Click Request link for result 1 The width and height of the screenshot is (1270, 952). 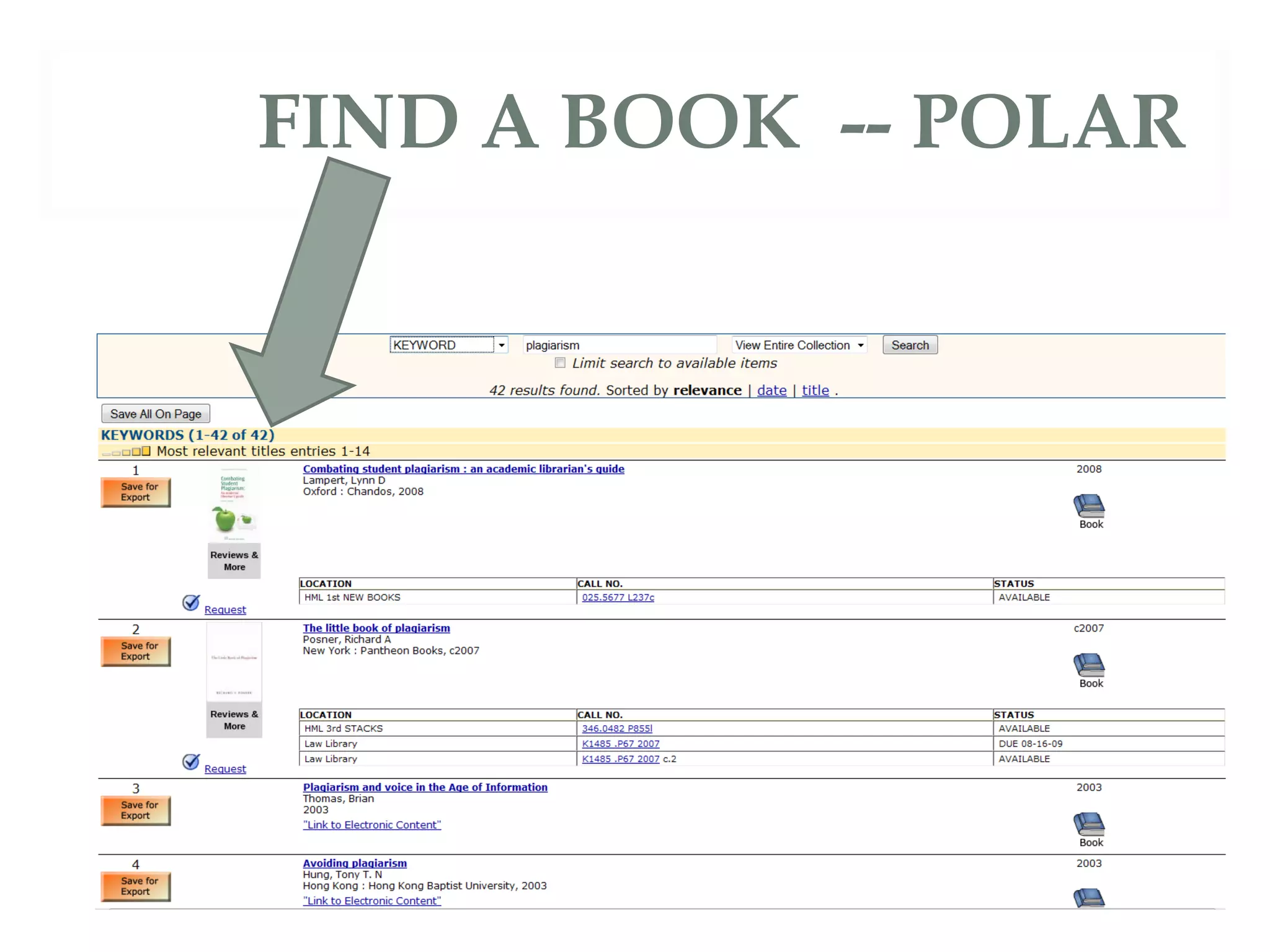point(225,610)
